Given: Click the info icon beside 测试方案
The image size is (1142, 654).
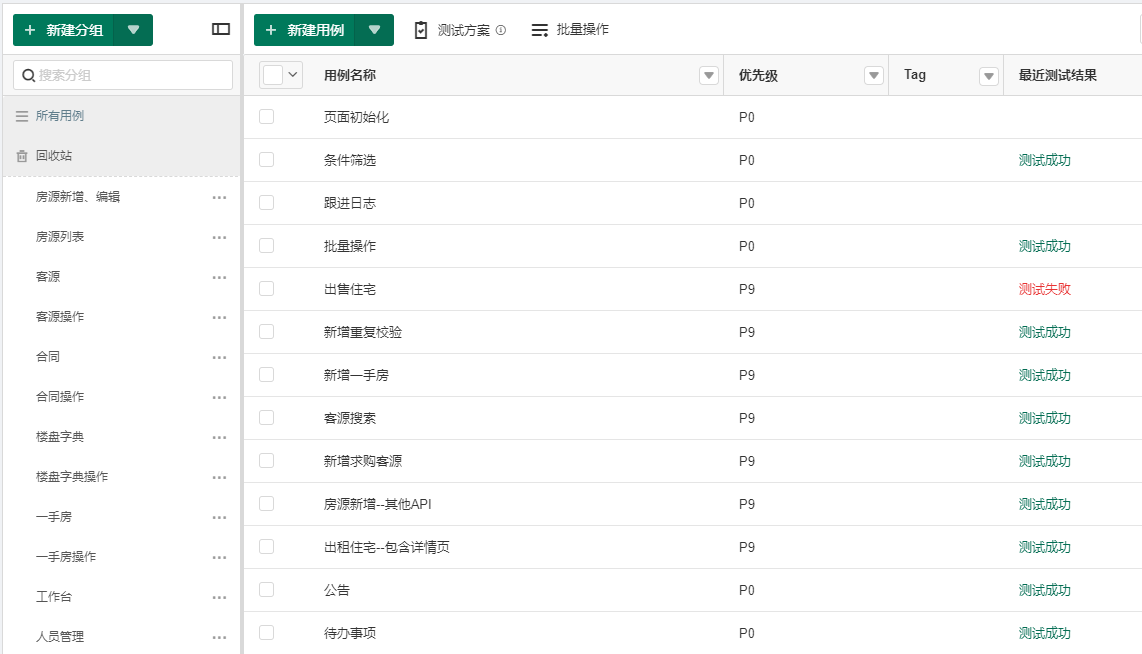Looking at the screenshot, I should point(500,30).
